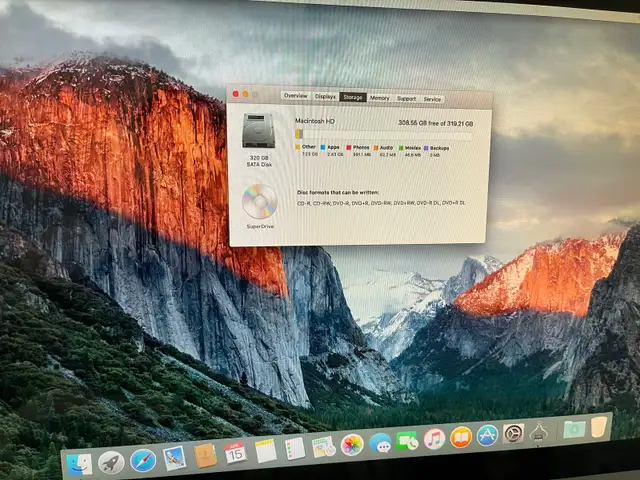Screen dimensions: 640x480
Task: Launch Safari compass icon in dock
Action: 143,460
